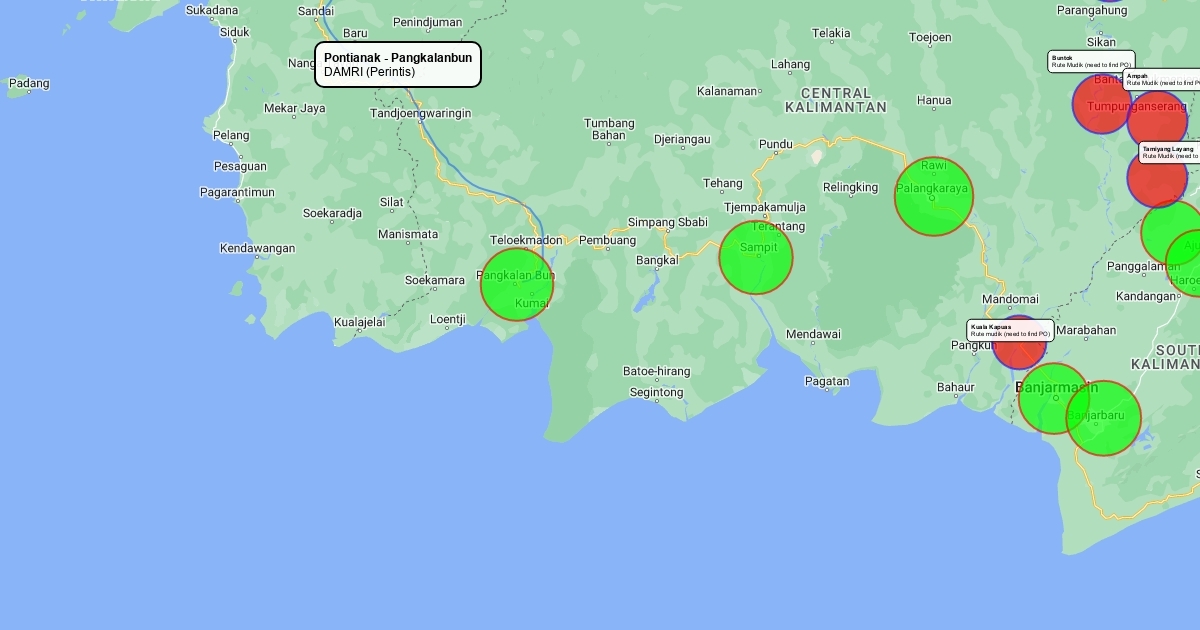The height and width of the screenshot is (630, 1200).
Task: Select the green Sampit circle marker
Action: [756, 258]
